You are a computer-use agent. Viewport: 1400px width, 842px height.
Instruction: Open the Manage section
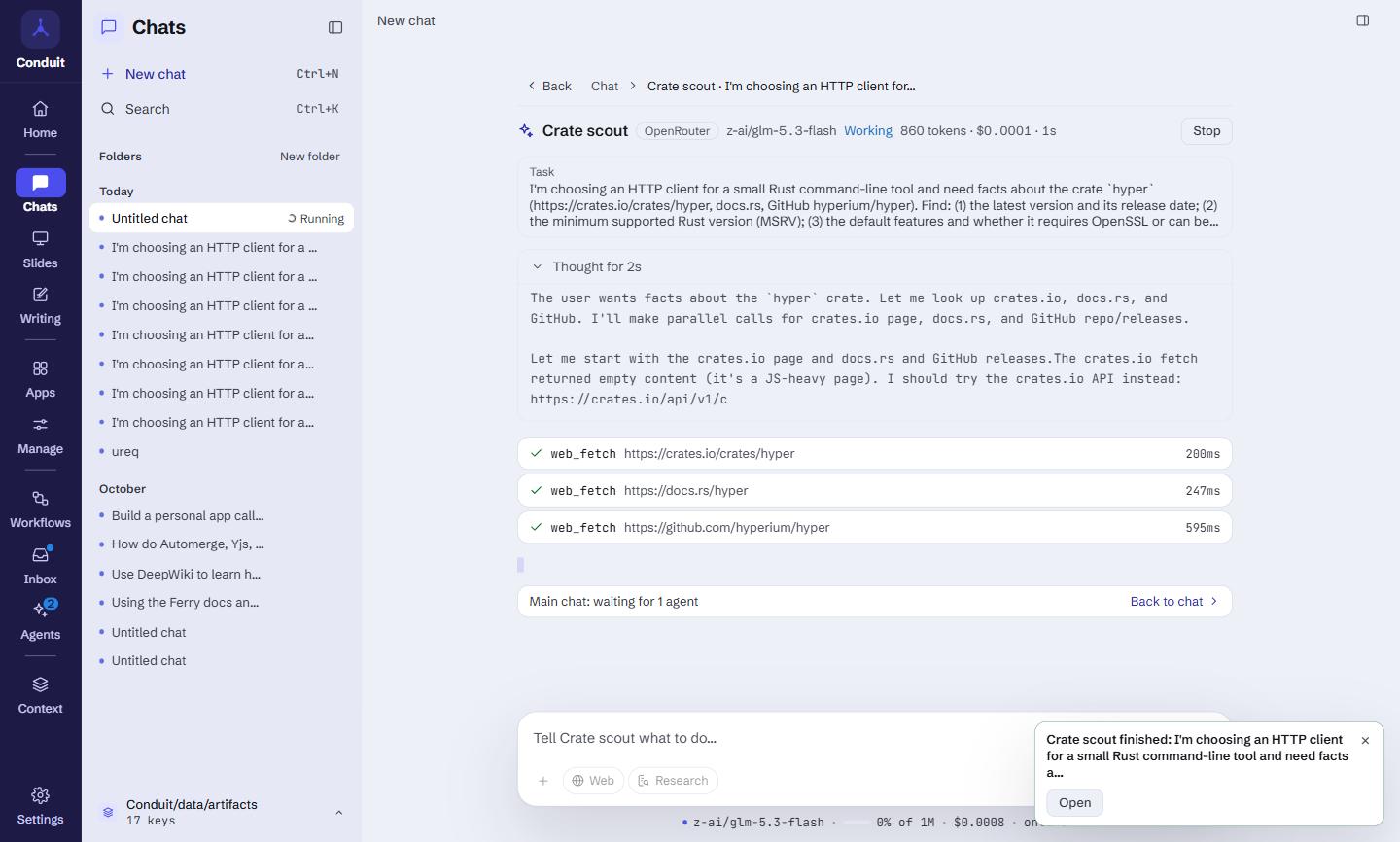pyautogui.click(x=40, y=436)
